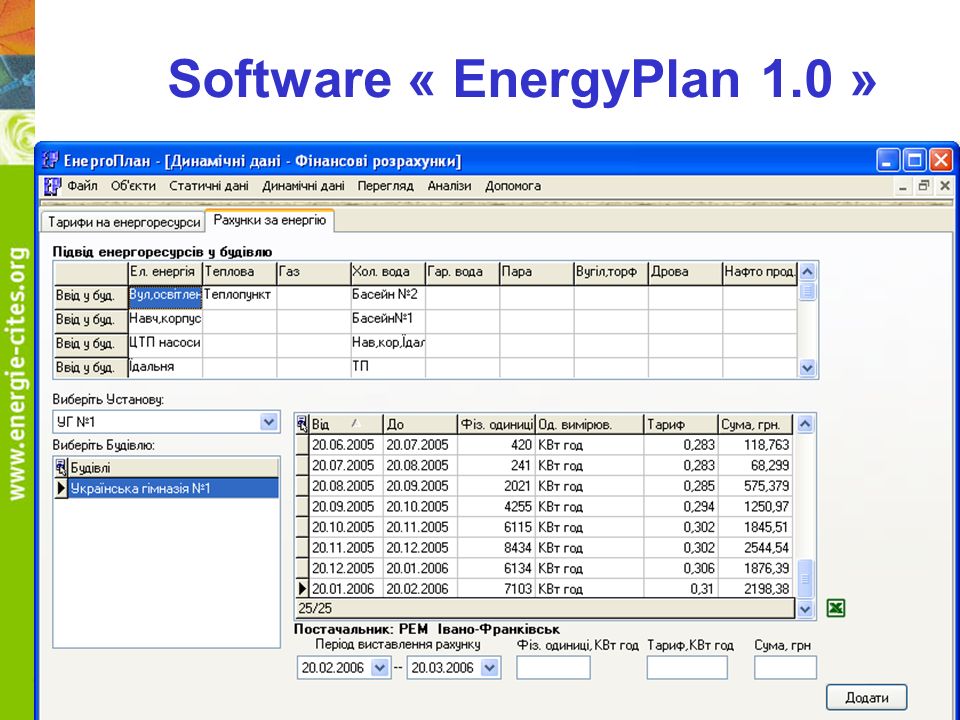The image size is (960, 720).
Task: Click the Сума, грн input field
Action: point(785,667)
